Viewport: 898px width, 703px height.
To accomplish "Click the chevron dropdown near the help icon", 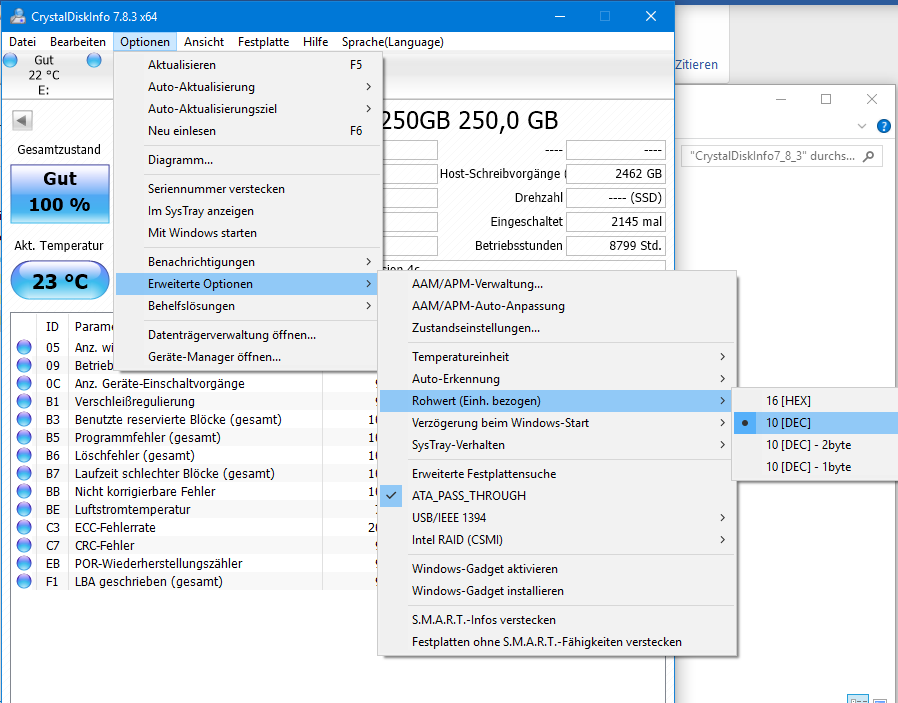I will click(x=860, y=126).
